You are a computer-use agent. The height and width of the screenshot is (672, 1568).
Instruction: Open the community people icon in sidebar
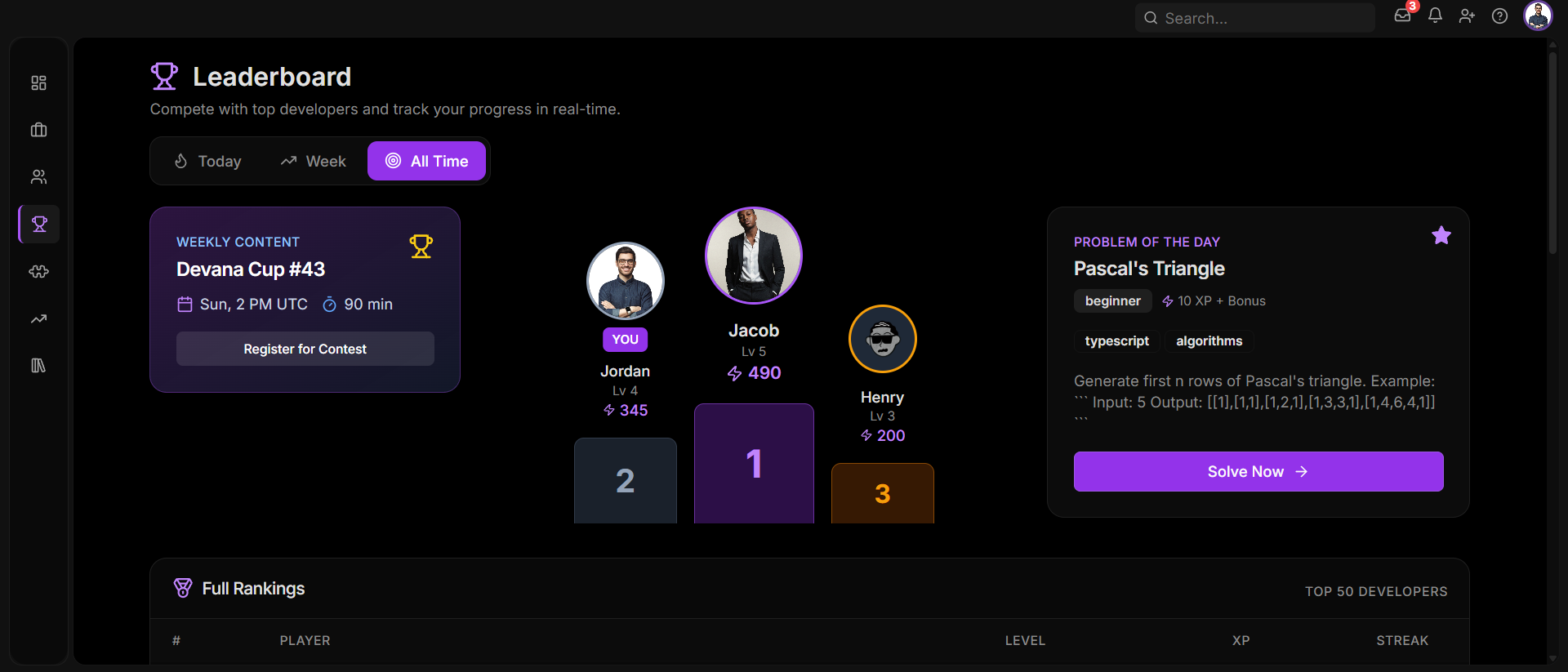point(38,176)
